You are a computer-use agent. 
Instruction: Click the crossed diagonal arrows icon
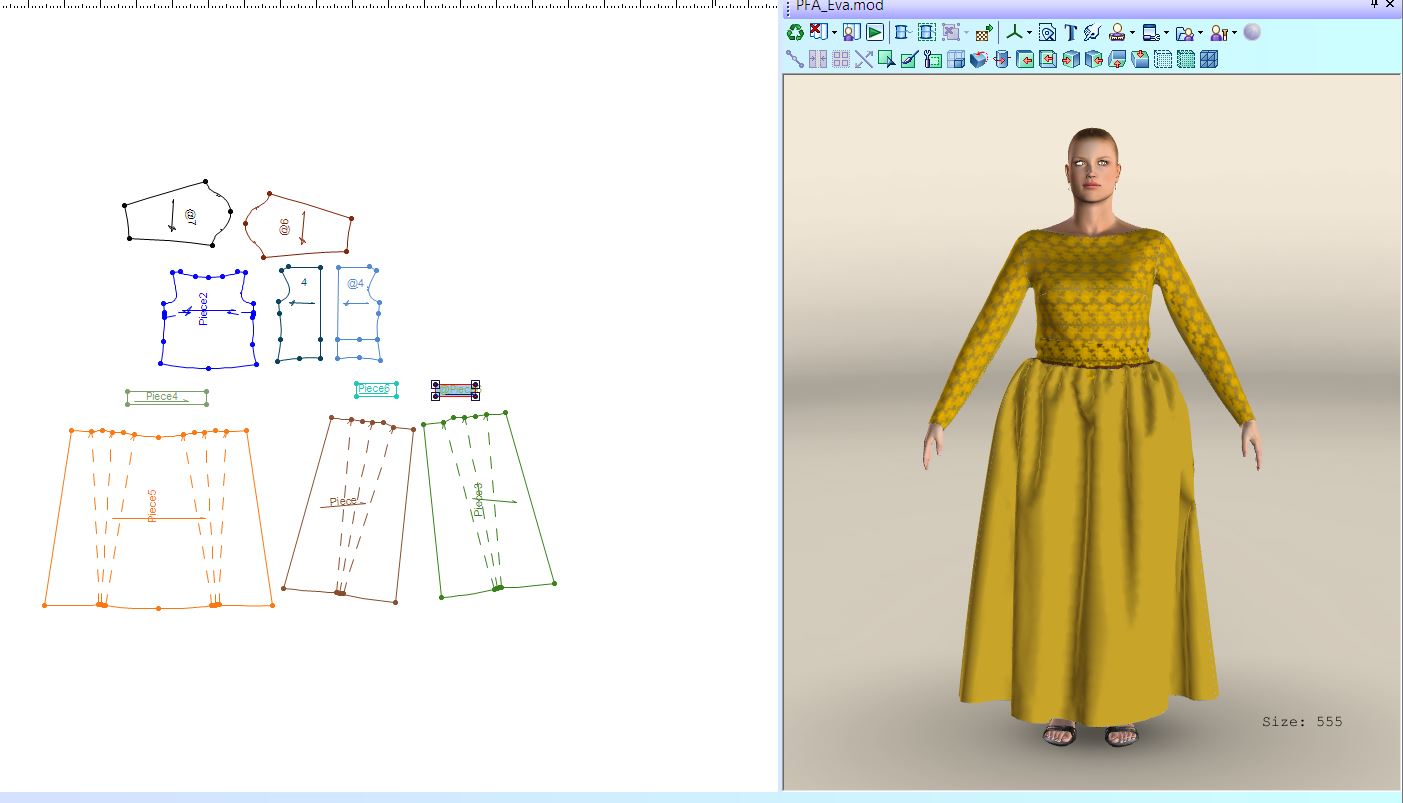[864, 59]
